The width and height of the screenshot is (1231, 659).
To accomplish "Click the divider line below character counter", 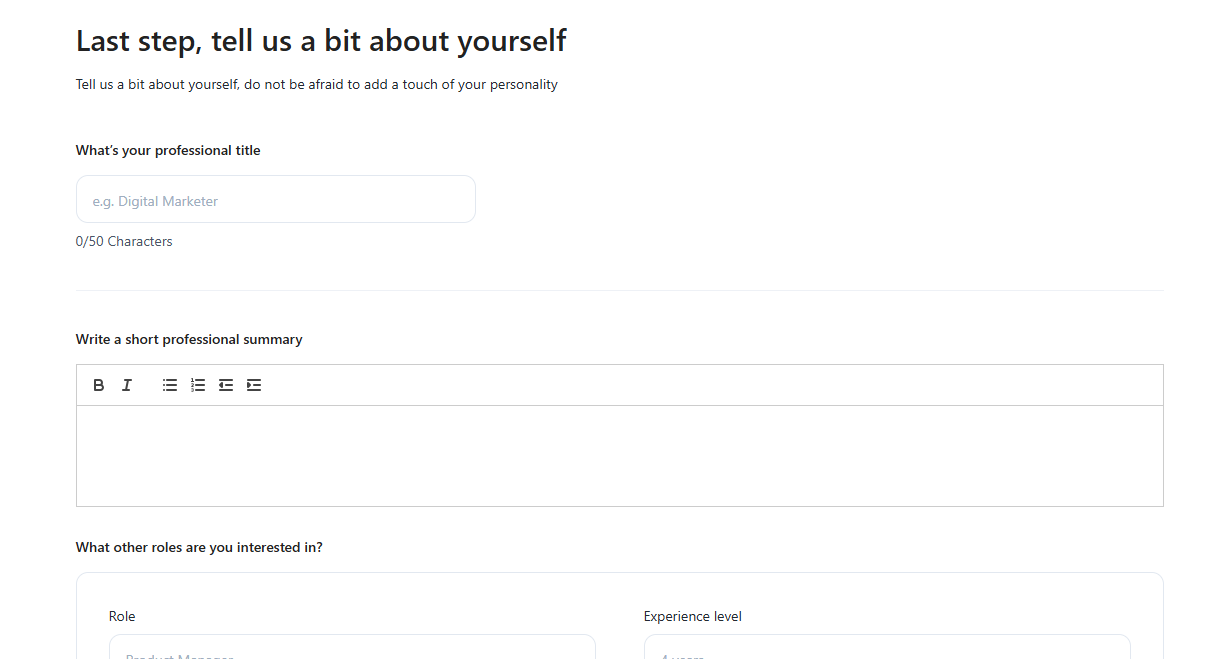I will pyautogui.click(x=619, y=291).
